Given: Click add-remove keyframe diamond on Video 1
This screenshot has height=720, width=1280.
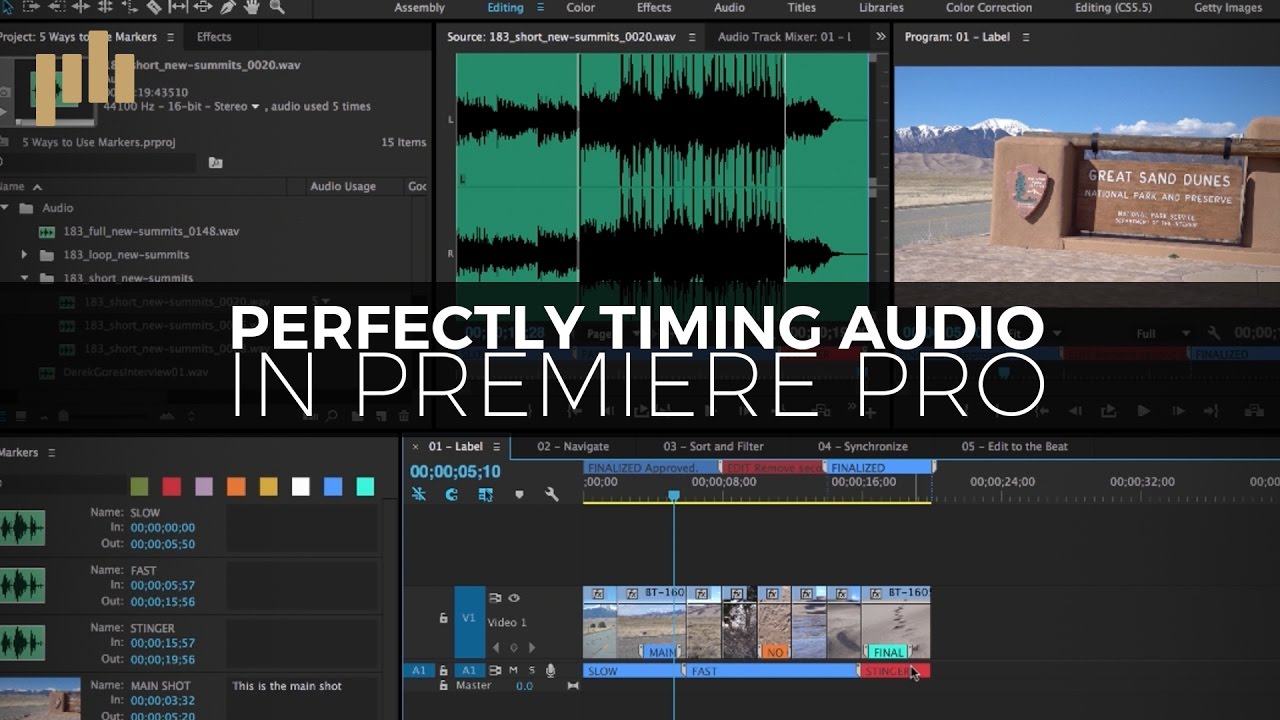Looking at the screenshot, I should point(514,647).
